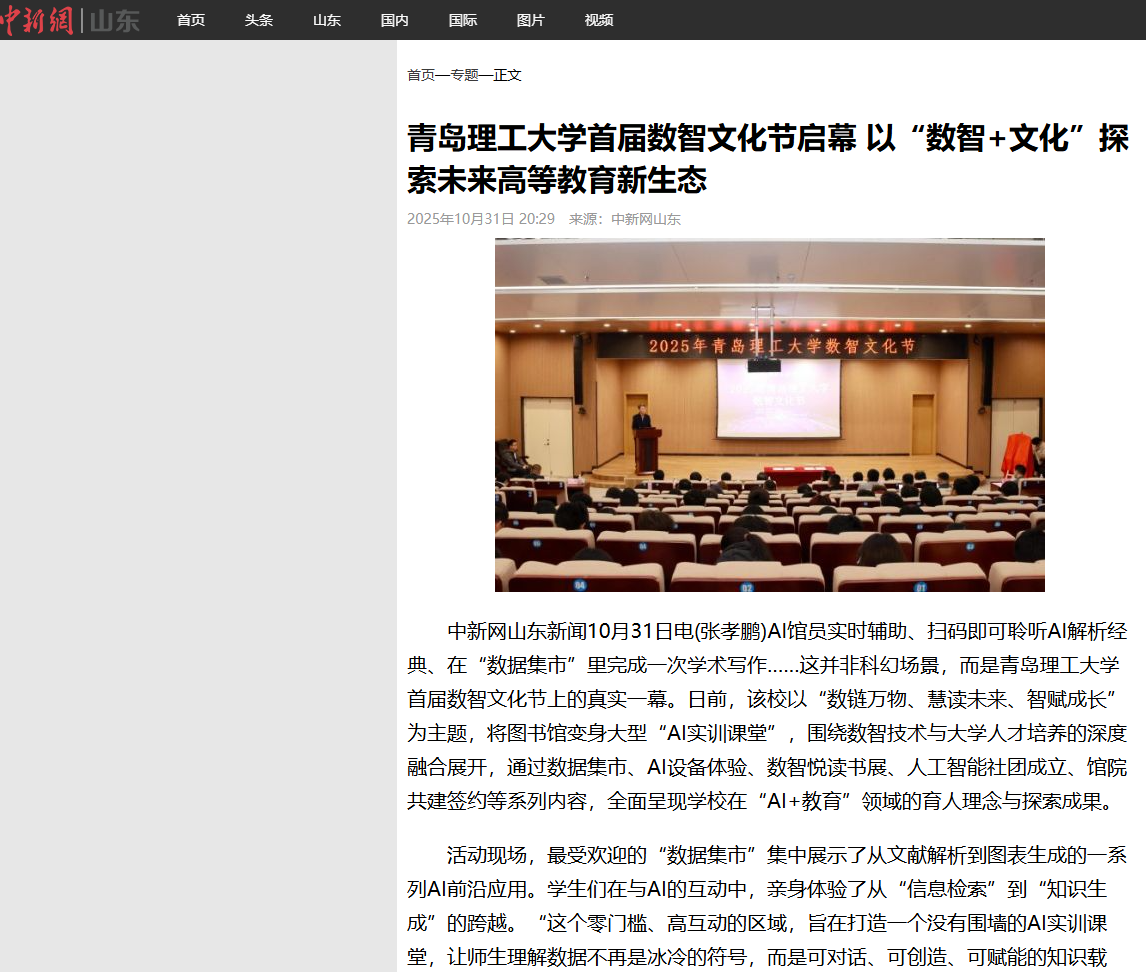
Task: Click the gray 山东 channel logo
Action: [x=115, y=20]
